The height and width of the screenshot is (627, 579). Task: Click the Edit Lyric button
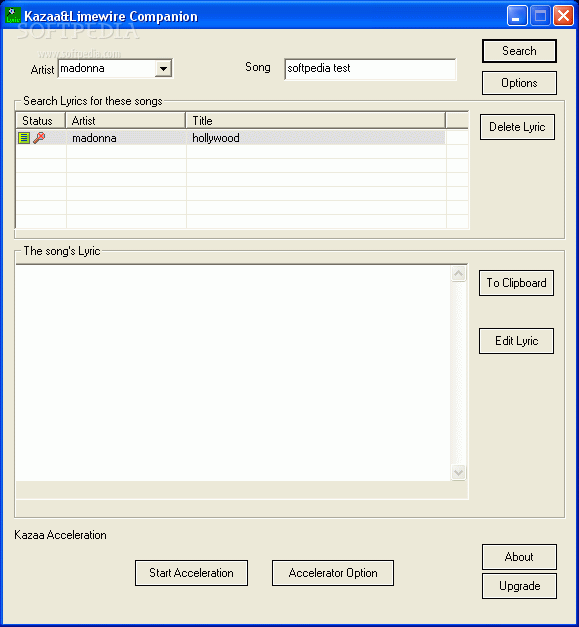pyautogui.click(x=516, y=341)
